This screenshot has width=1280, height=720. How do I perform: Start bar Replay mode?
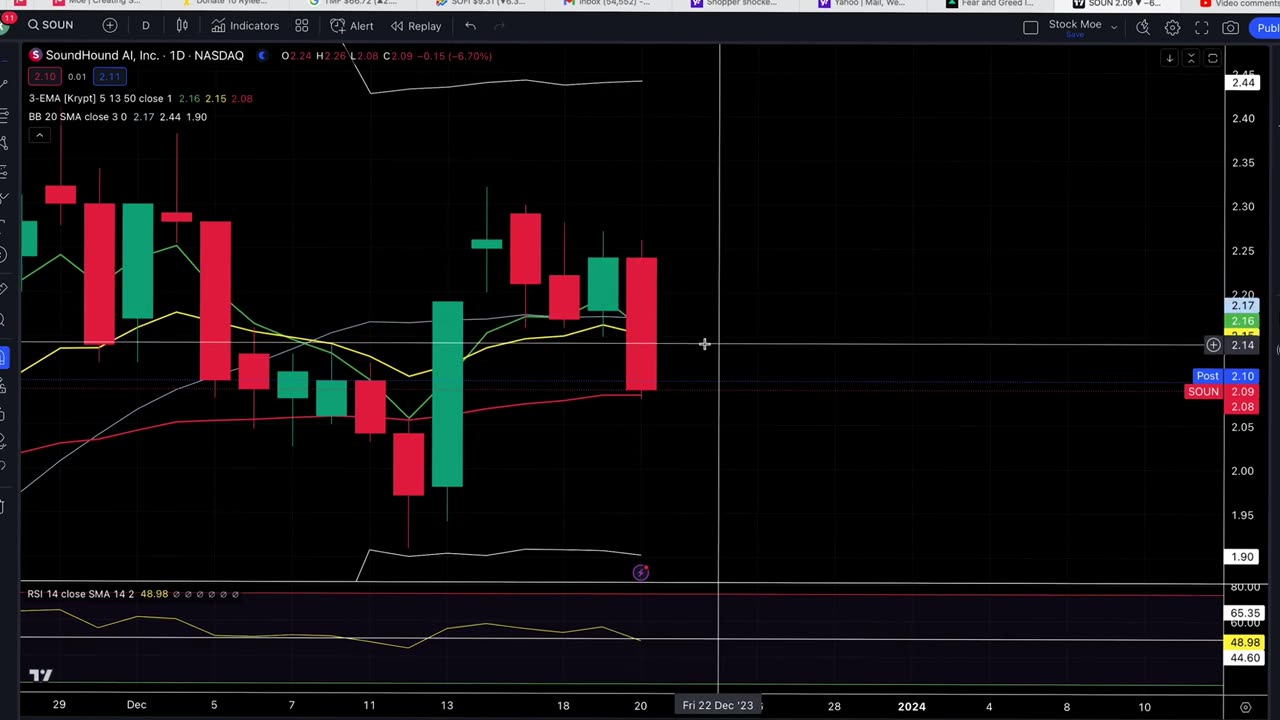pos(415,25)
